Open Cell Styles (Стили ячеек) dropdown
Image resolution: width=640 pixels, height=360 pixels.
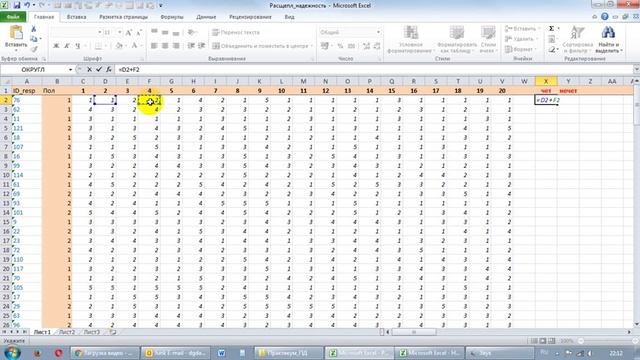pos(488,40)
